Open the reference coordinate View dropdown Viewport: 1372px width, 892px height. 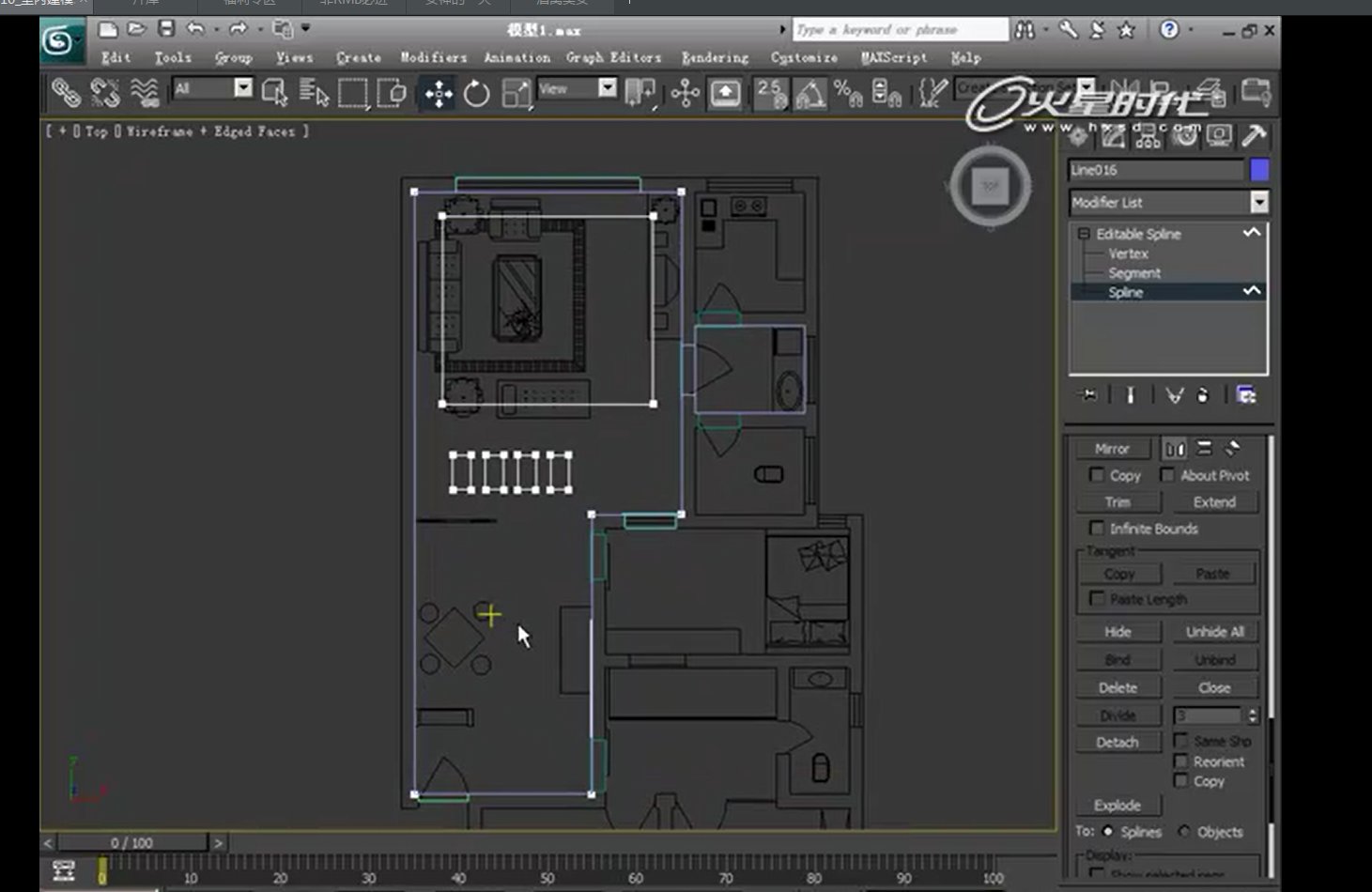(608, 88)
